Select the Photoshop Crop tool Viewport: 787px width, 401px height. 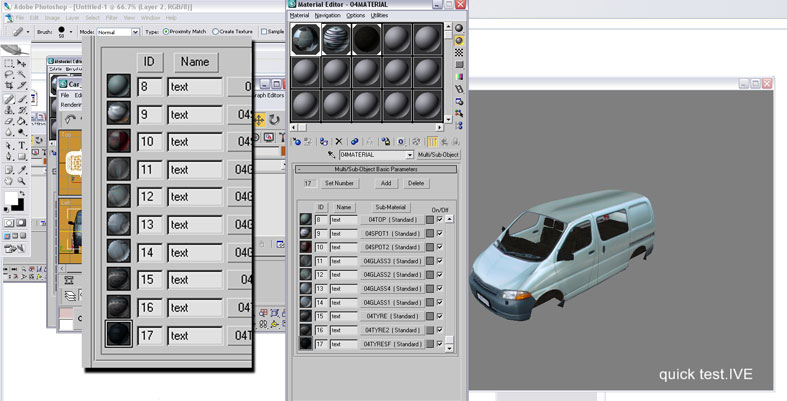coord(9,86)
